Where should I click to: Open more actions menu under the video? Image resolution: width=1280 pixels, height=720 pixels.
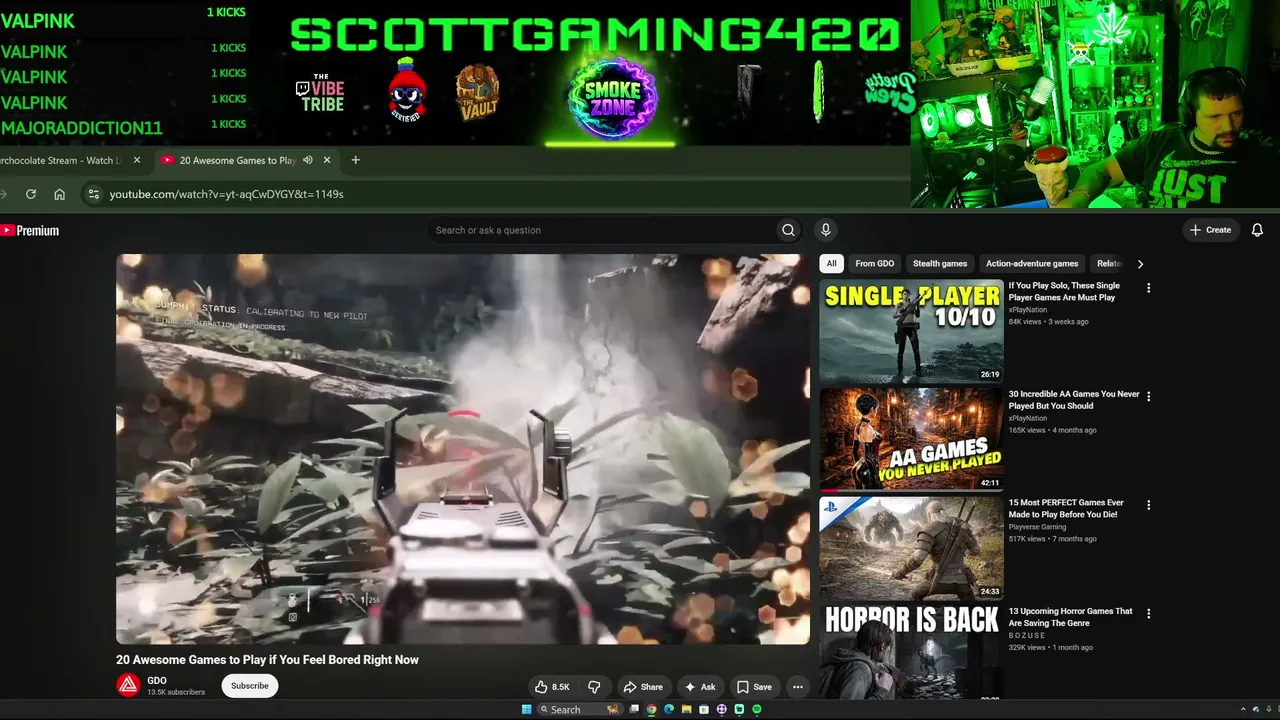tap(797, 687)
